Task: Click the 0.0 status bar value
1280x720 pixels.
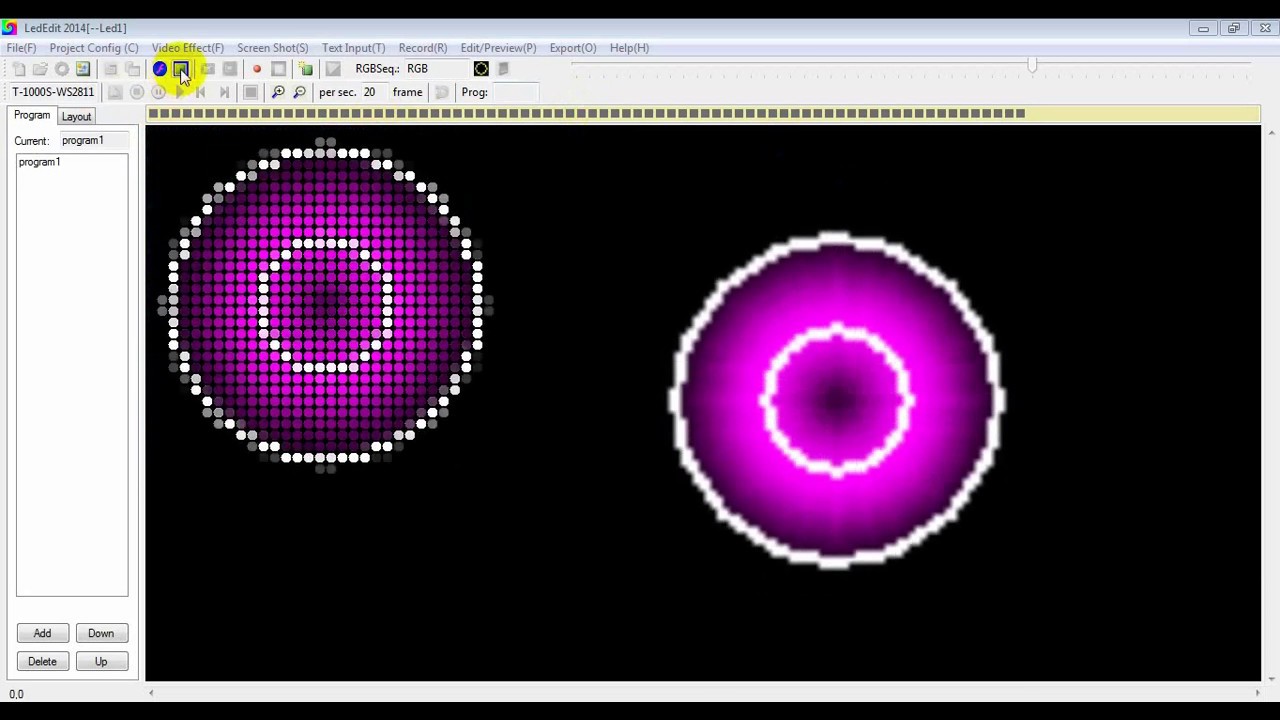Action: (x=16, y=694)
